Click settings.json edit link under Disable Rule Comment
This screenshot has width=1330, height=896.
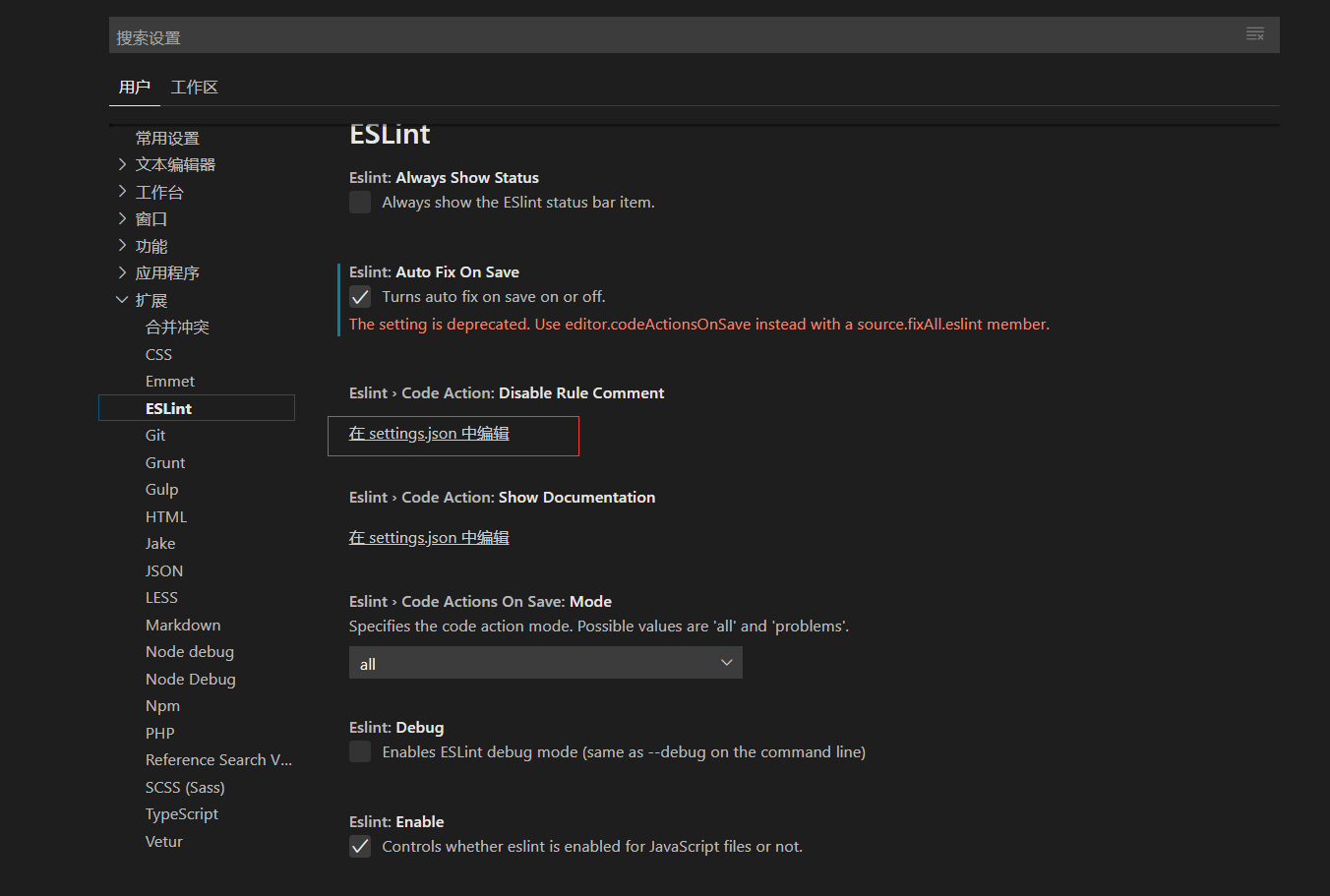429,433
